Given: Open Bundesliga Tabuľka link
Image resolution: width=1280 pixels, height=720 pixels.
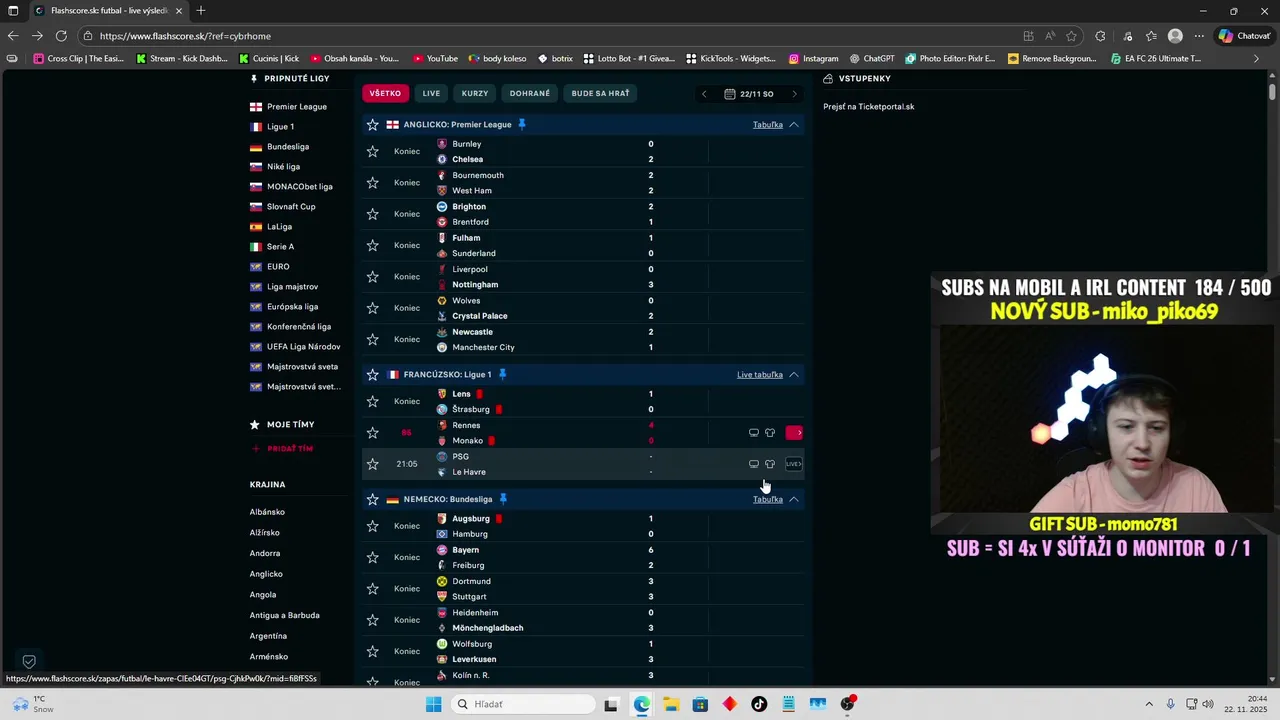Looking at the screenshot, I should [768, 499].
